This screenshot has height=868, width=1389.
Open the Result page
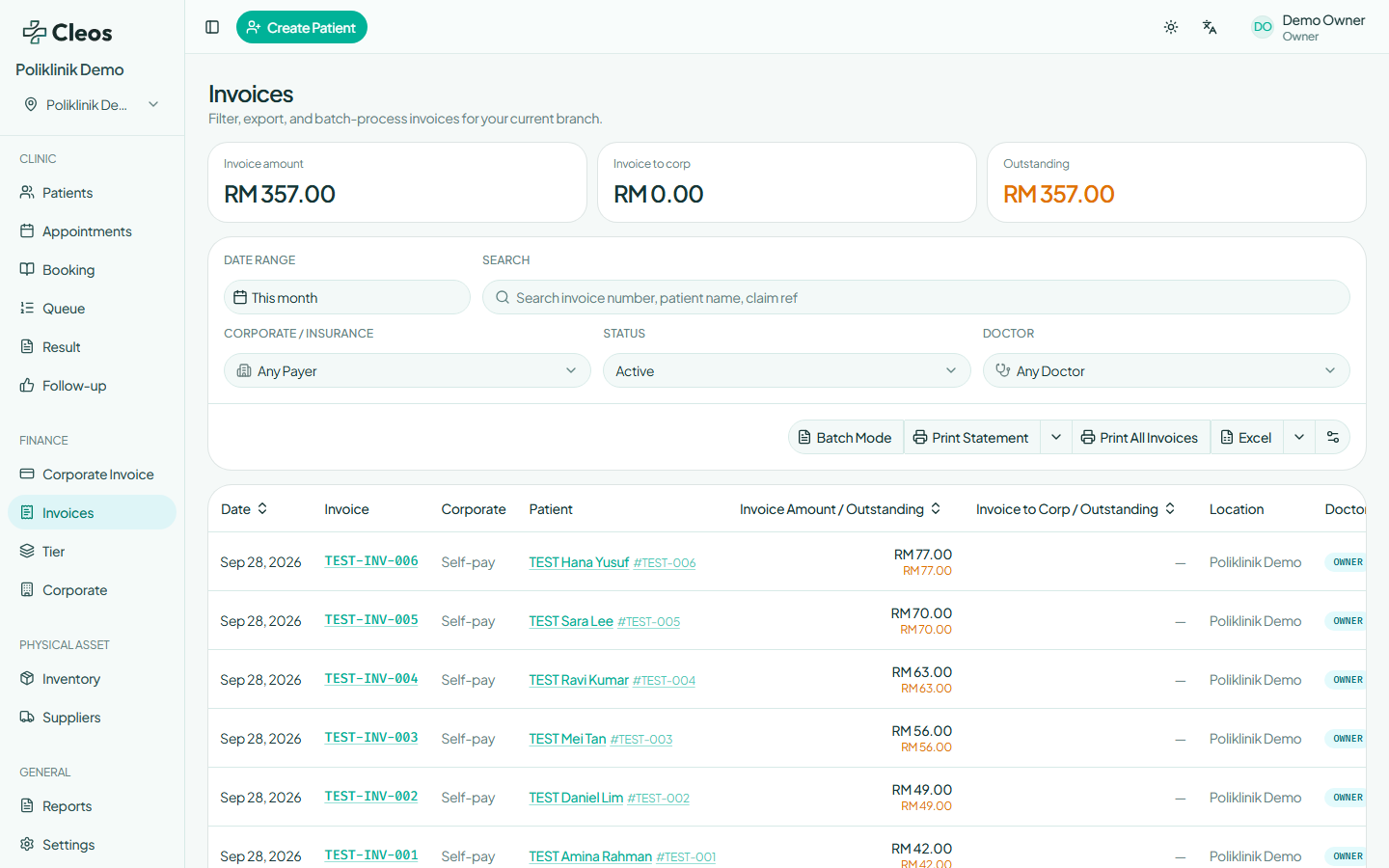pos(92,347)
